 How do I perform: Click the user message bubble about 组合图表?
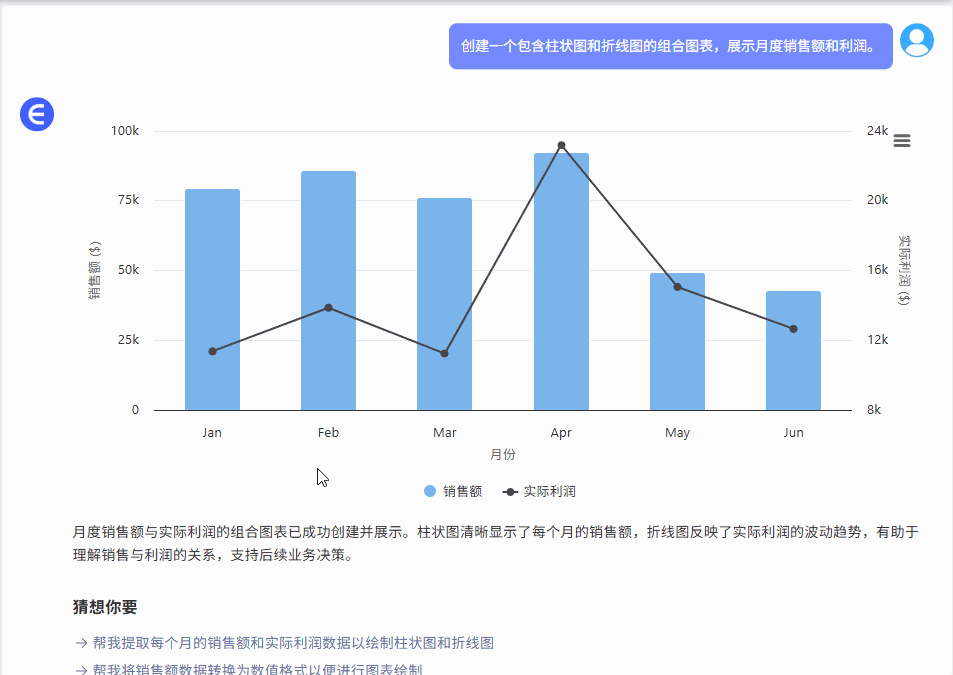(x=670, y=46)
